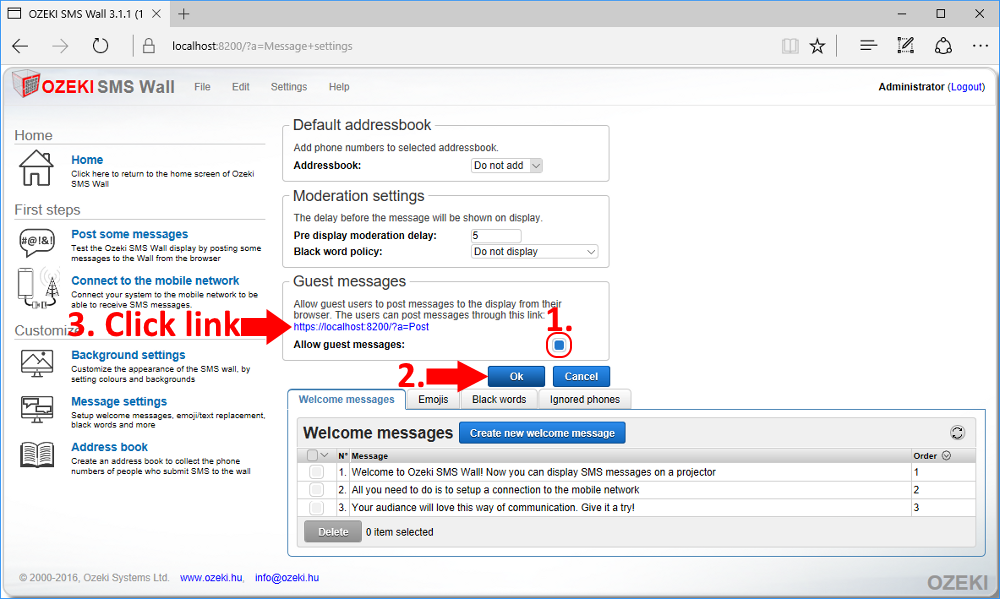Click the mobile network antenna icon
This screenshot has height=599, width=1000.
[40, 288]
